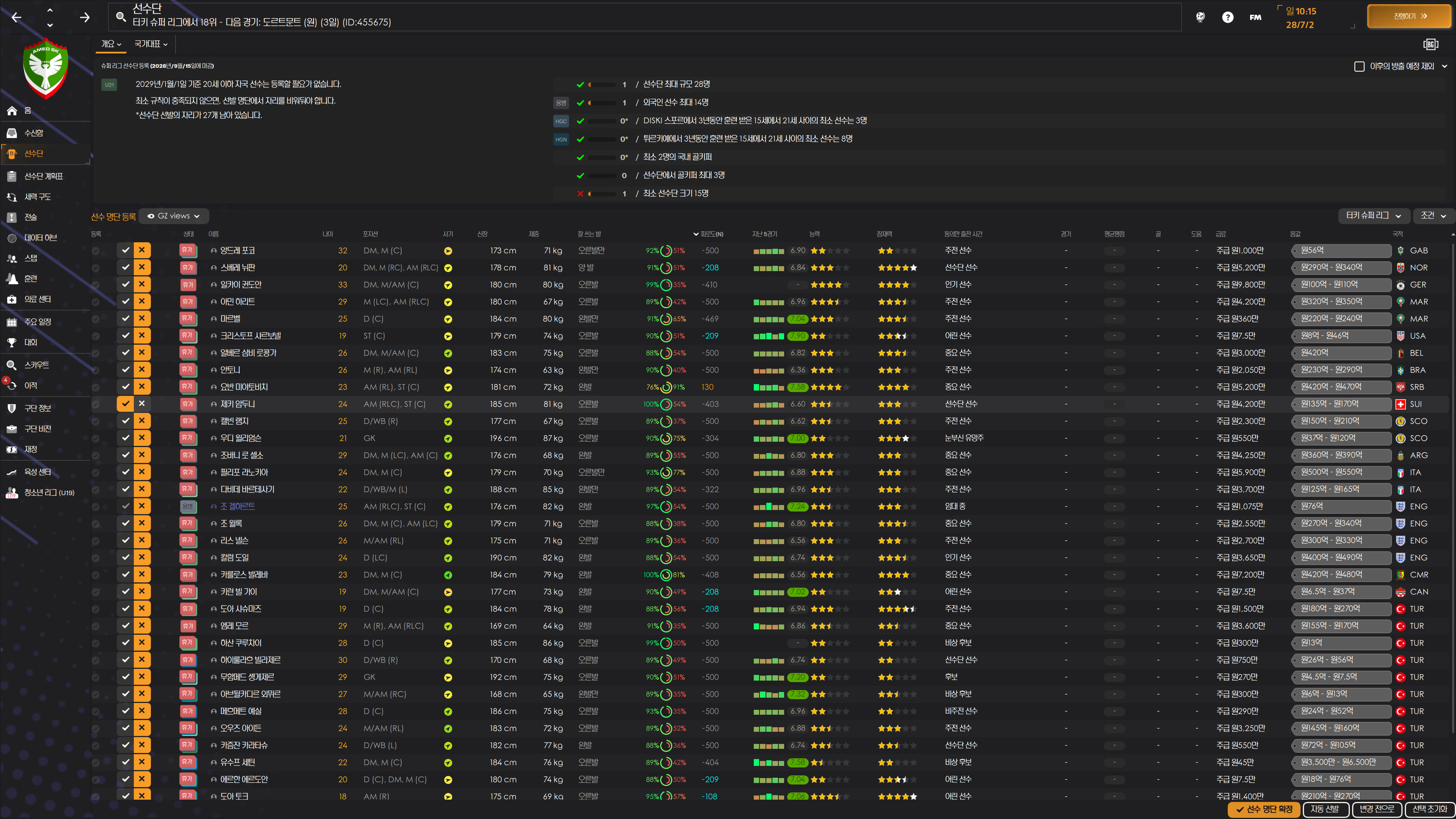Click the search magnifier icon in top bar
Screen dimensions: 1456x819
(121, 17)
